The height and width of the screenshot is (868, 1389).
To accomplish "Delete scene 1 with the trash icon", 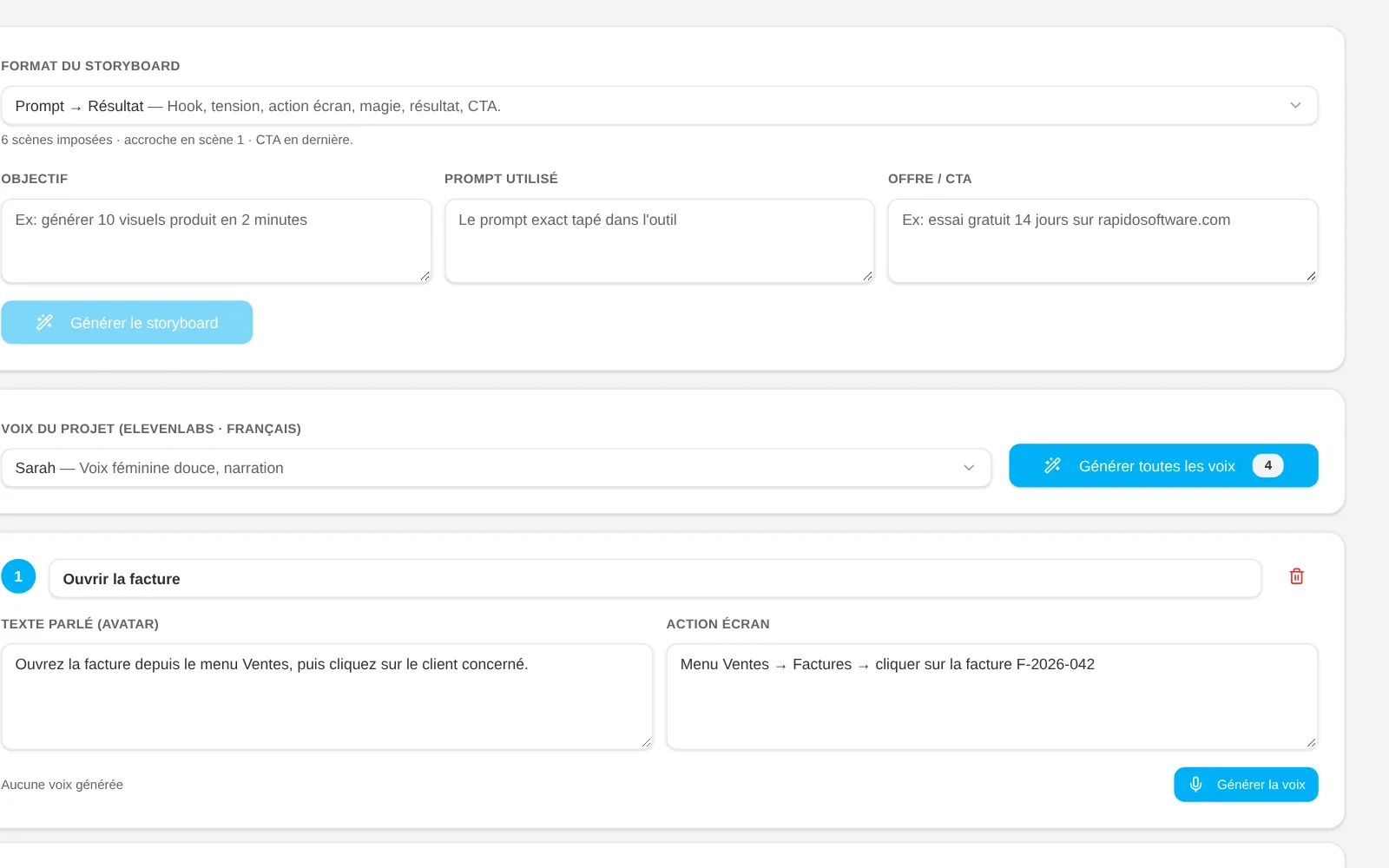I will (1296, 576).
